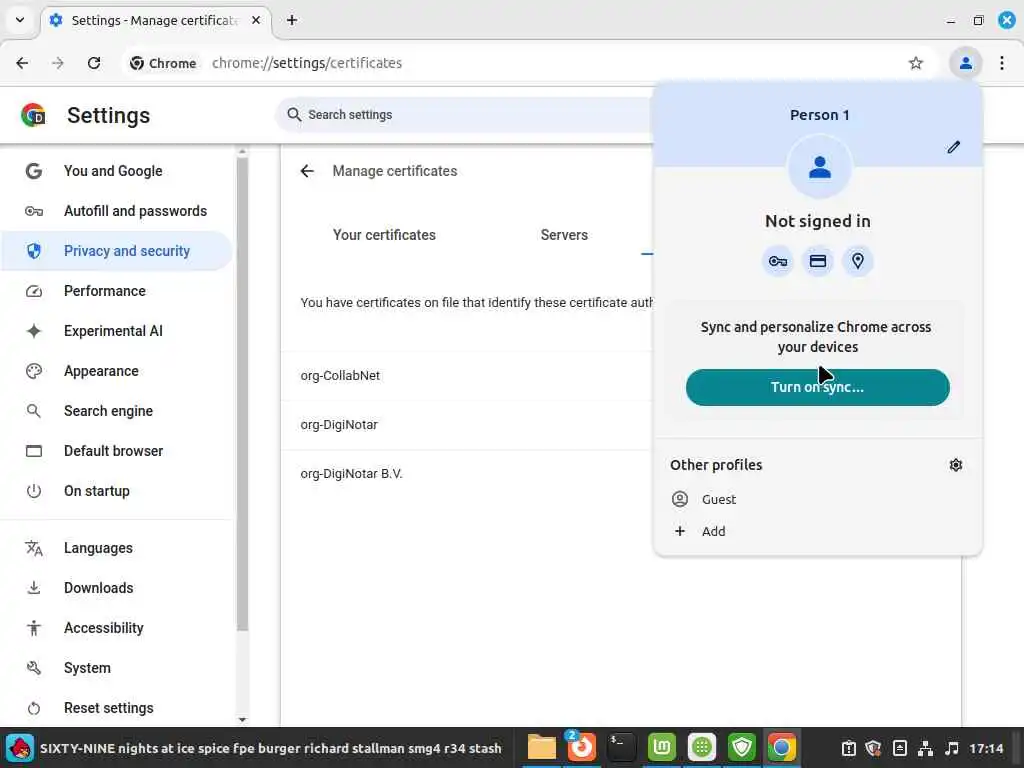Click the Firefox-like orange taskbar app with badge

pos(581,746)
